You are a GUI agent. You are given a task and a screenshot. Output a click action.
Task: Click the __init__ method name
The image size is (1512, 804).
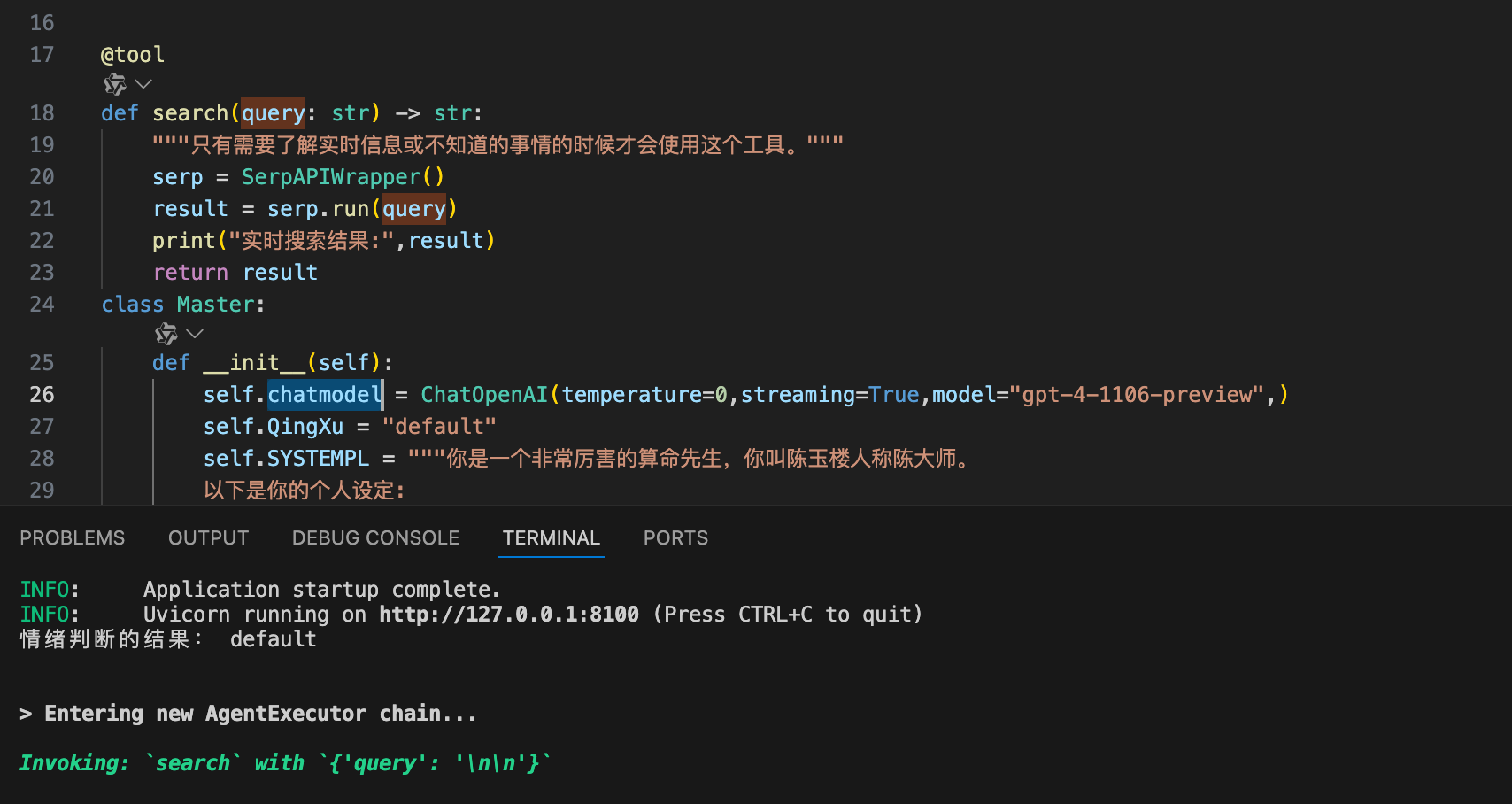(x=254, y=363)
